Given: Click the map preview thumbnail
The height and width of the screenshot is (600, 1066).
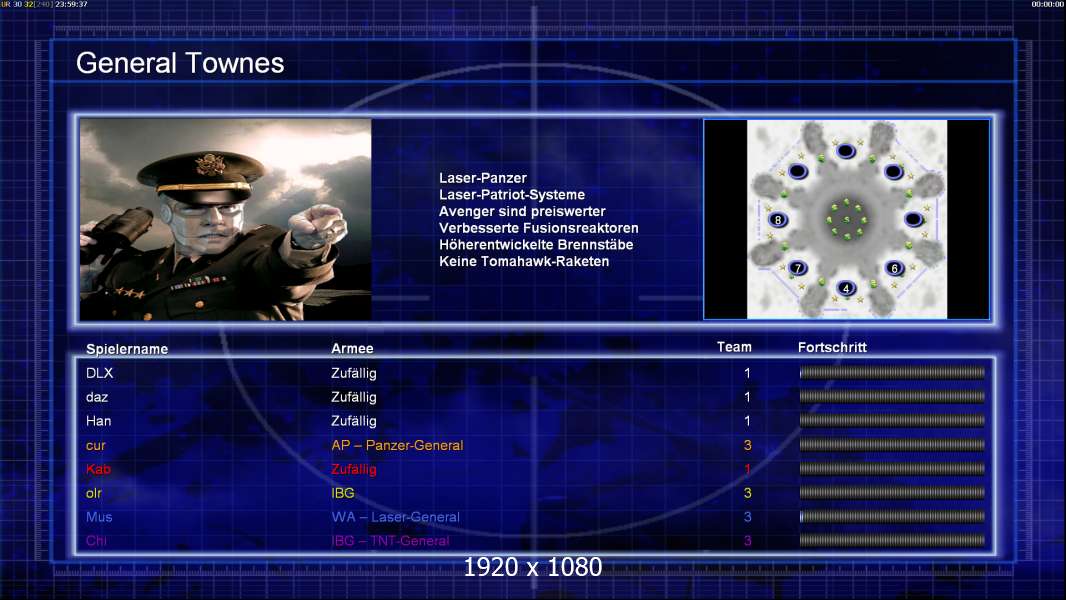Looking at the screenshot, I should 846,219.
